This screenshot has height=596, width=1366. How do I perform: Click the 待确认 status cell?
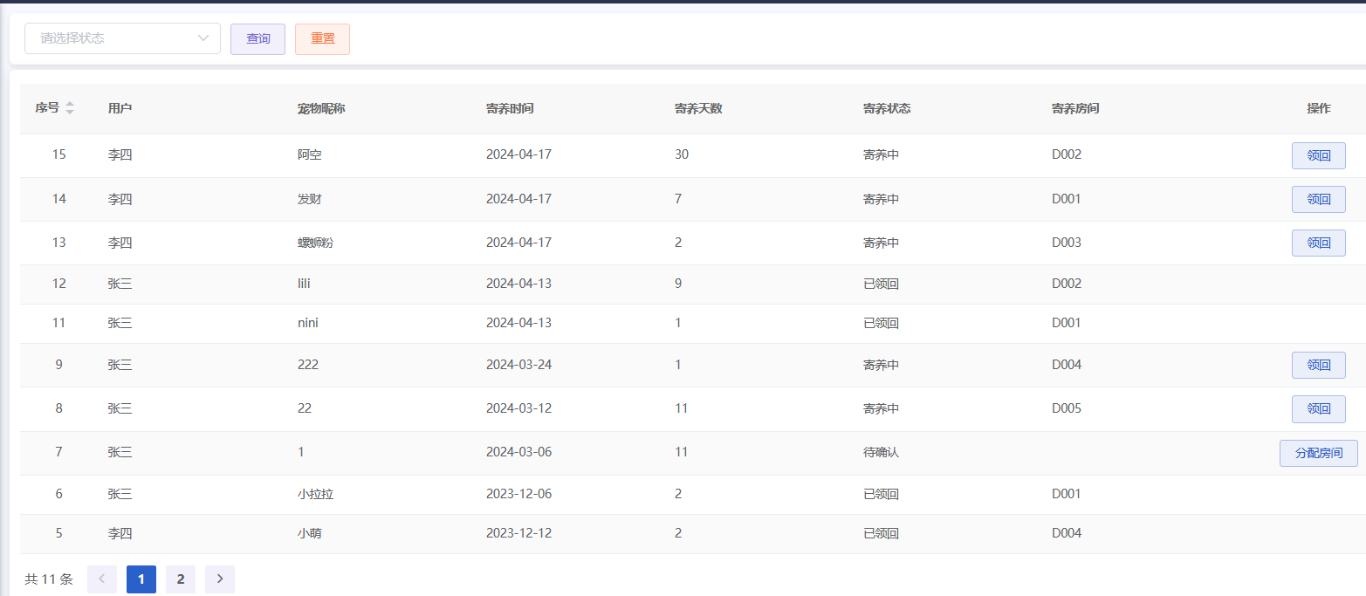point(881,452)
